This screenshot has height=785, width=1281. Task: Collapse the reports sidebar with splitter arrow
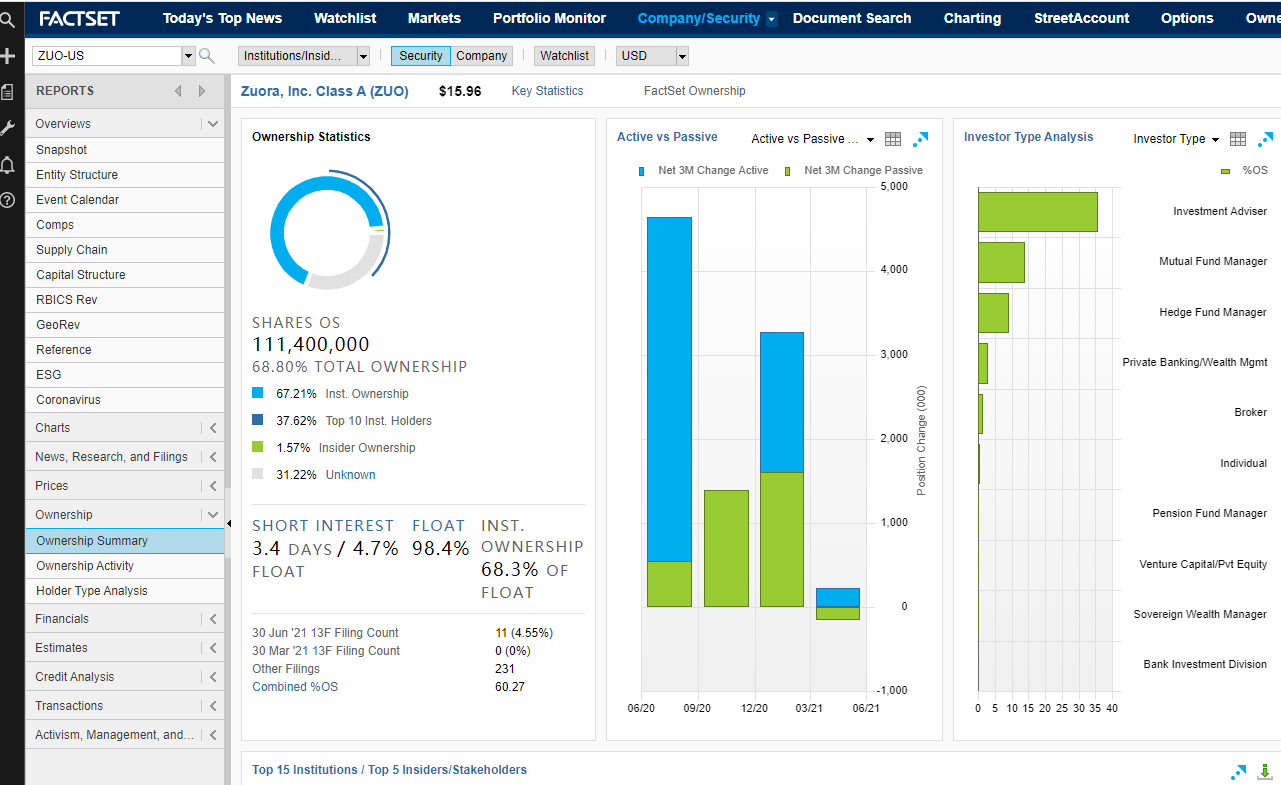pos(228,523)
